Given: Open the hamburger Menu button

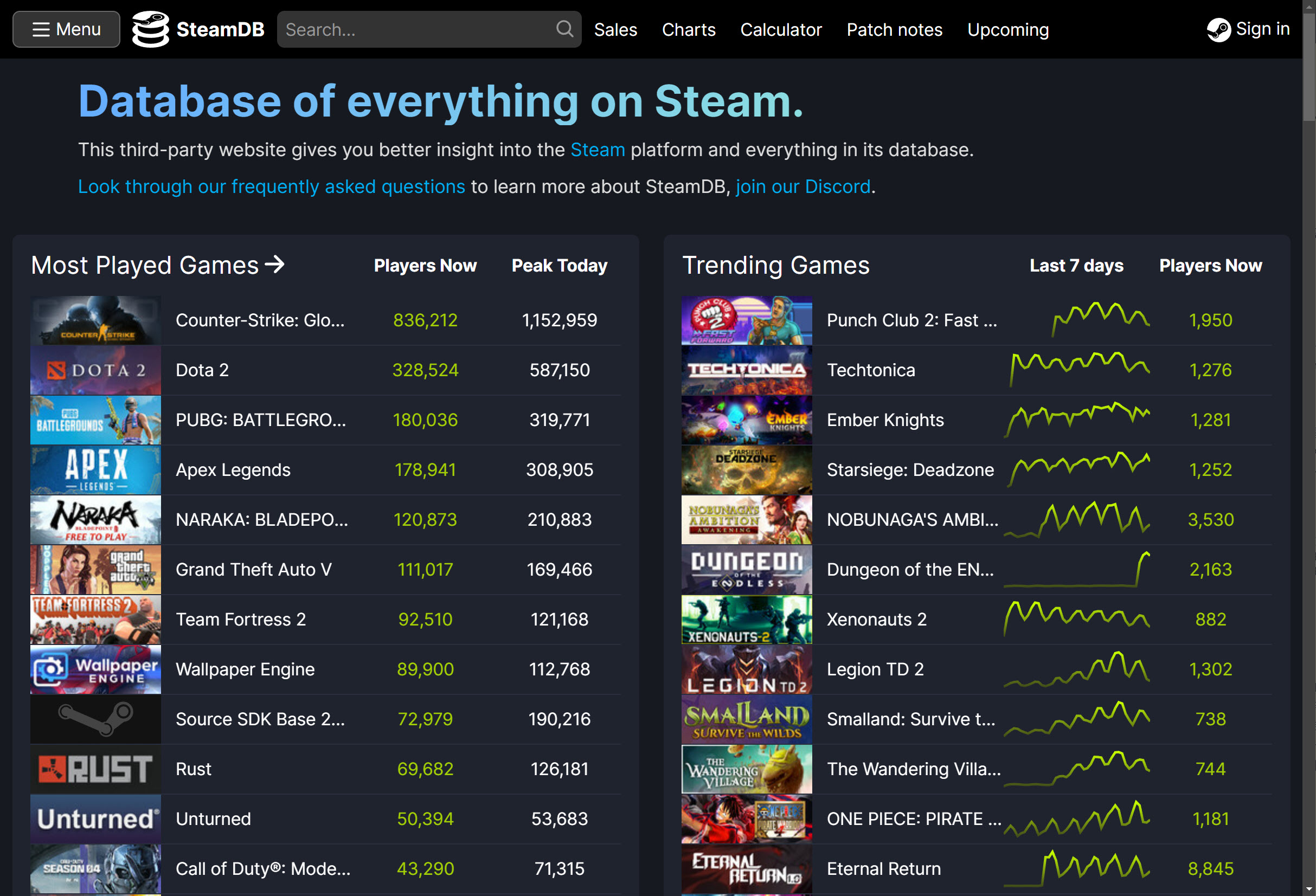Looking at the screenshot, I should click(66, 29).
